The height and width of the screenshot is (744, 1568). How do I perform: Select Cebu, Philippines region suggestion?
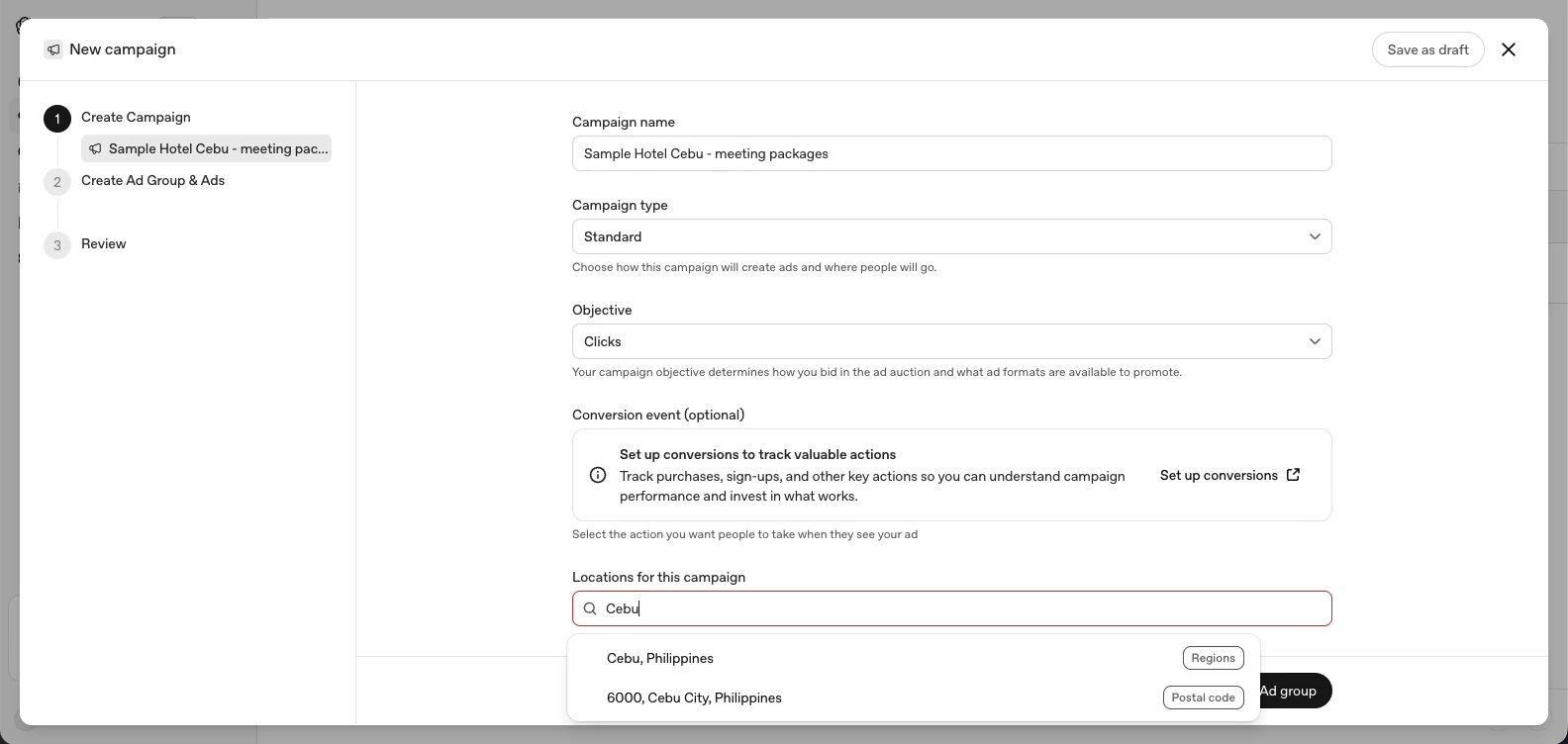click(x=913, y=658)
